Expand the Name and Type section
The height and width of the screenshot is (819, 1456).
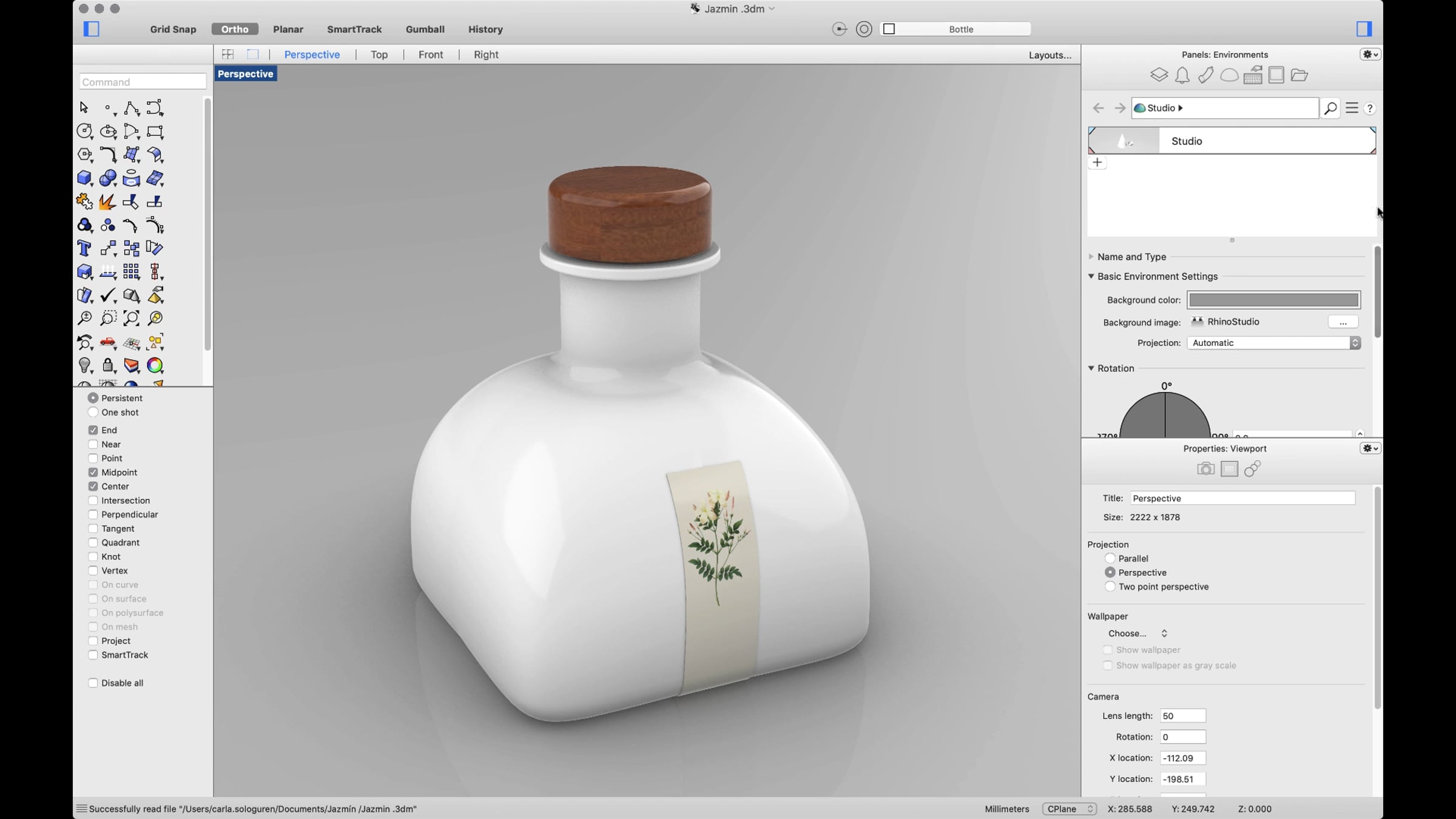click(1091, 257)
